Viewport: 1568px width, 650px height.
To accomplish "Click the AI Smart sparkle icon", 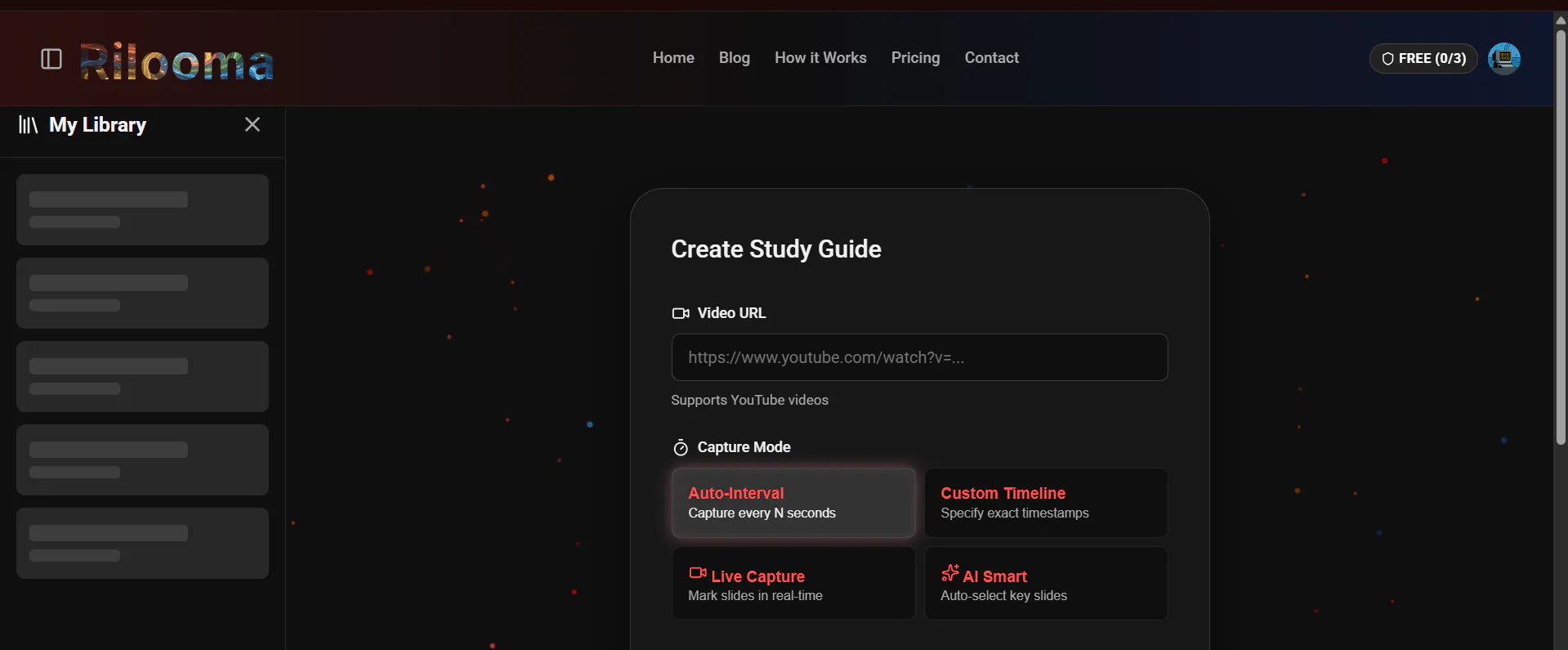I will [949, 572].
